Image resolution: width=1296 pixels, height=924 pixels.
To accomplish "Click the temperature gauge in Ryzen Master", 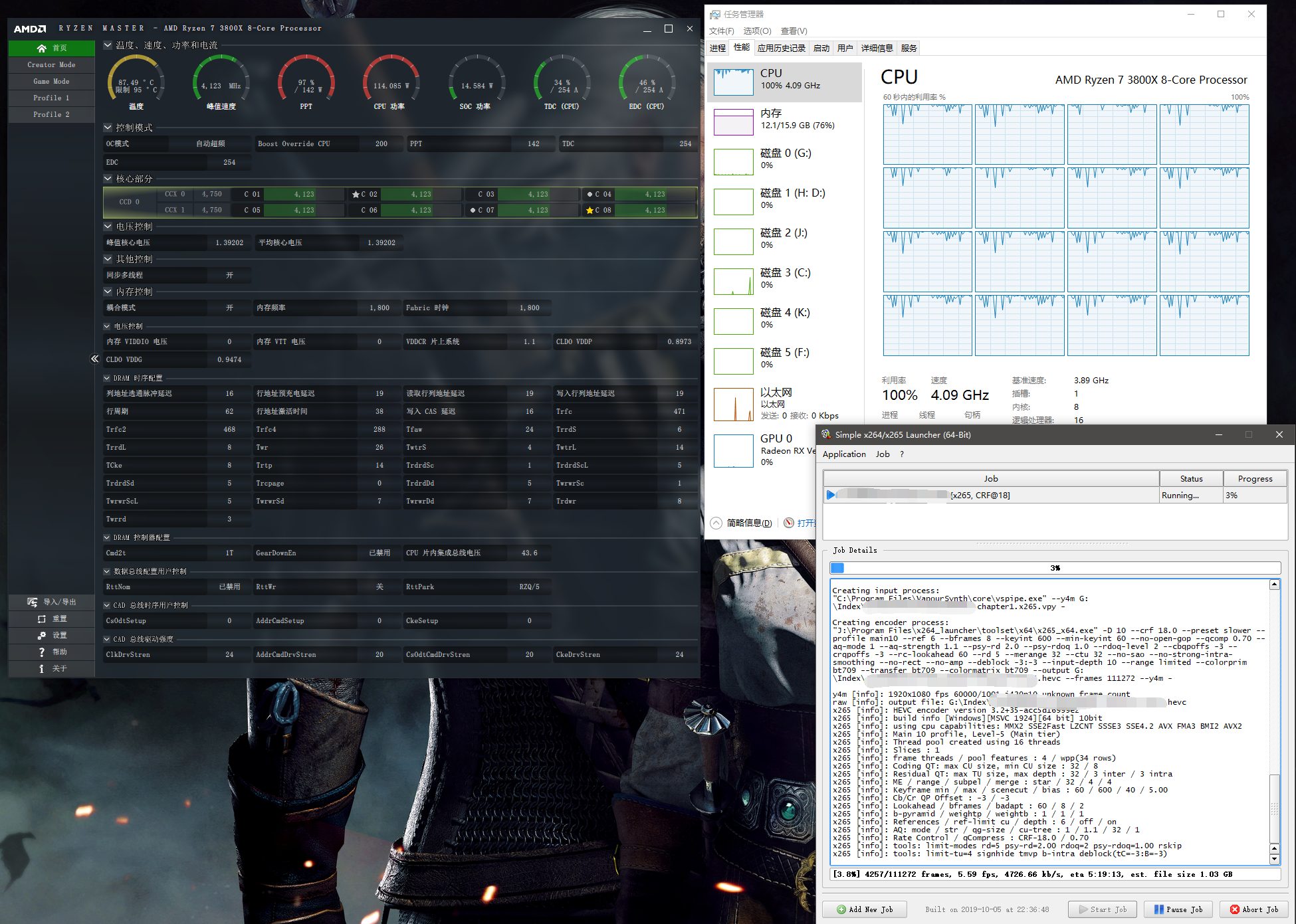I will pos(136,82).
